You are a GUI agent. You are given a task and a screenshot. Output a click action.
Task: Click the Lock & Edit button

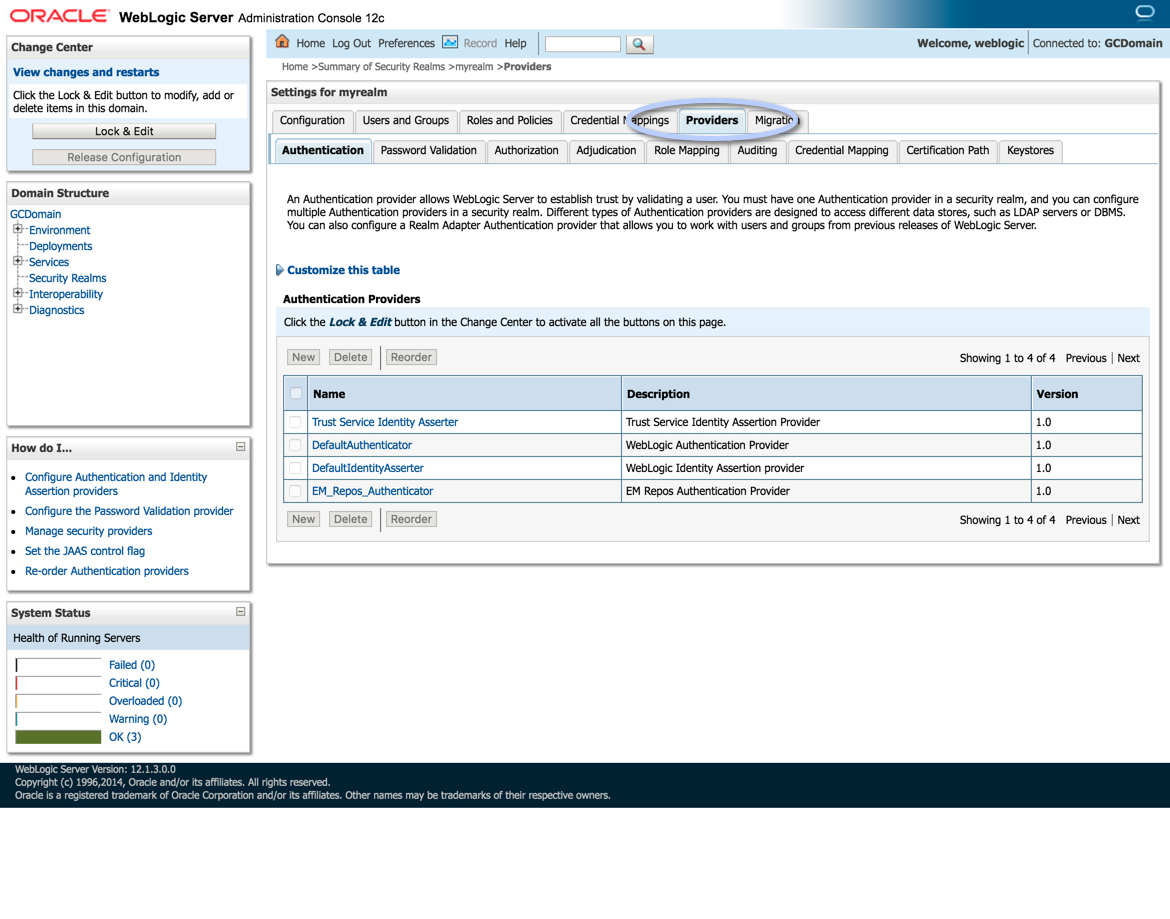coord(124,131)
